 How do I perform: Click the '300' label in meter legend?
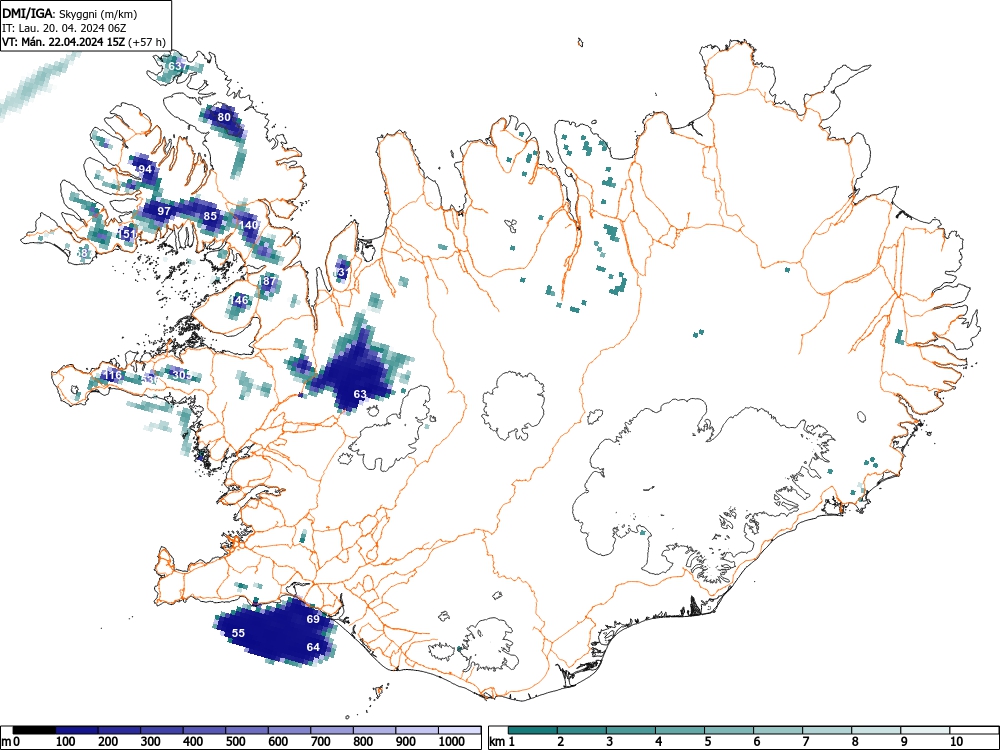point(151,741)
